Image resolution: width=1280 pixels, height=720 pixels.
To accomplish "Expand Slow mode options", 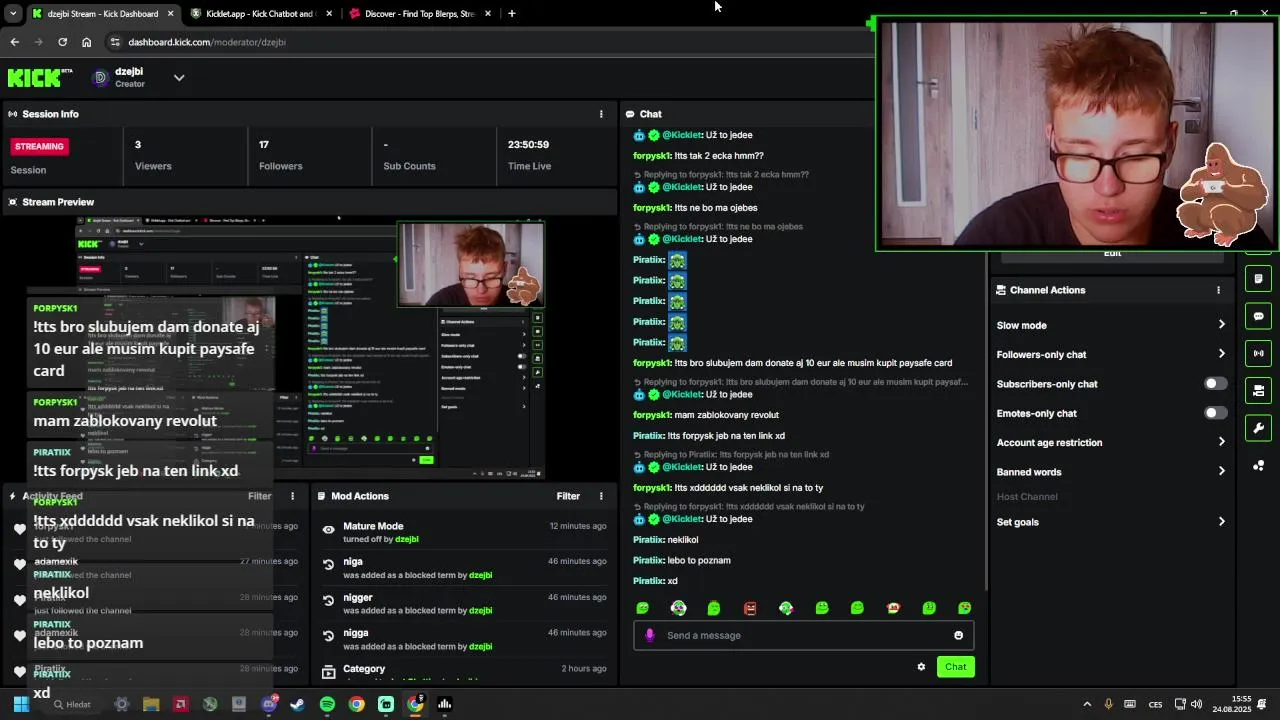I will click(x=1221, y=325).
